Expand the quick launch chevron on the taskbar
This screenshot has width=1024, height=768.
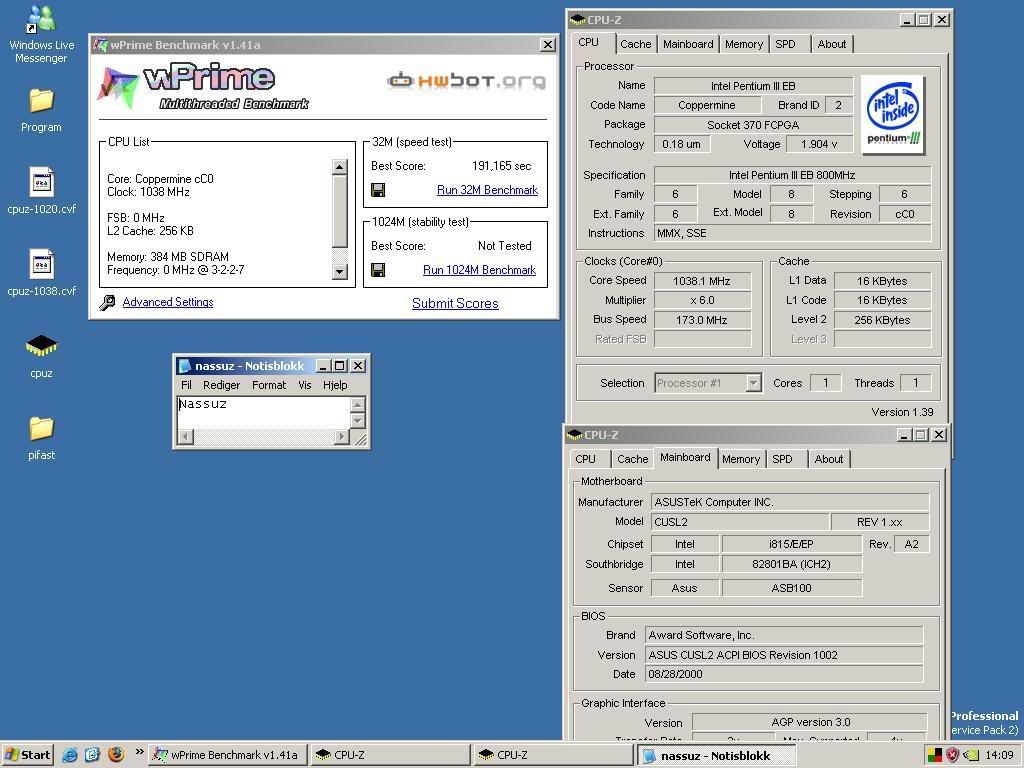[139, 752]
